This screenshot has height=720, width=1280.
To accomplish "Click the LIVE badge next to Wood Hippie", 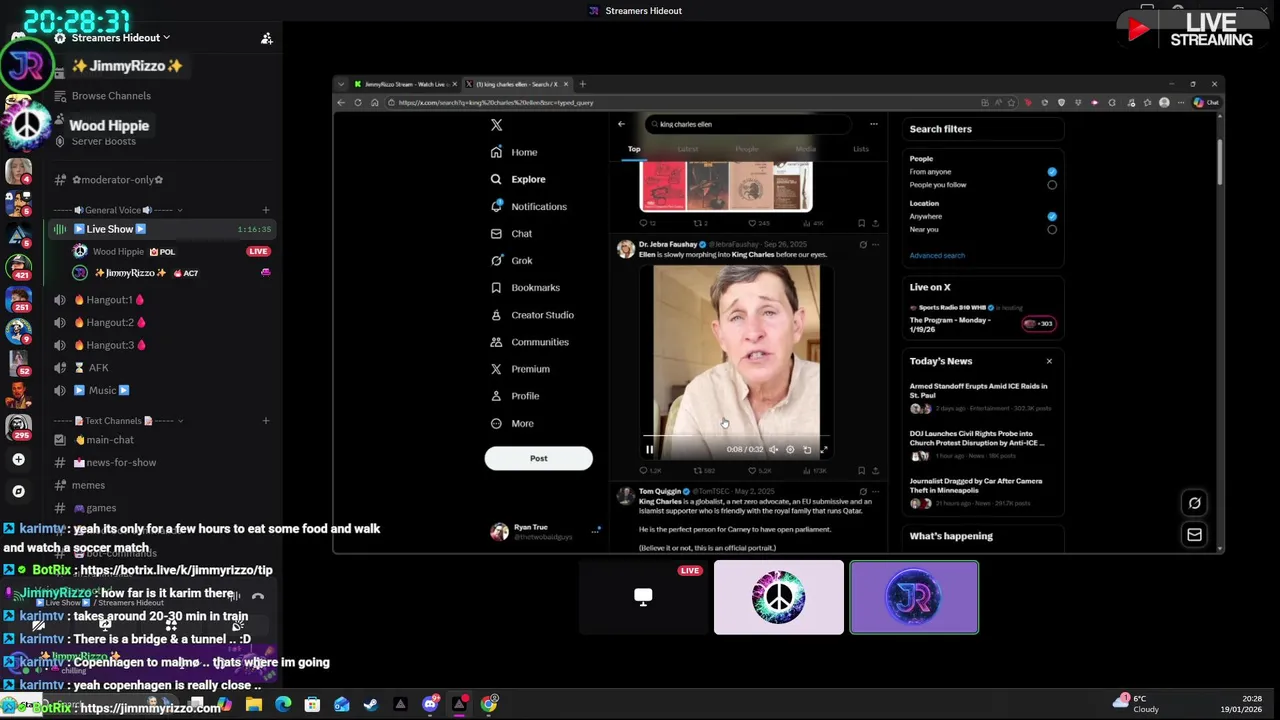I will click(258, 252).
